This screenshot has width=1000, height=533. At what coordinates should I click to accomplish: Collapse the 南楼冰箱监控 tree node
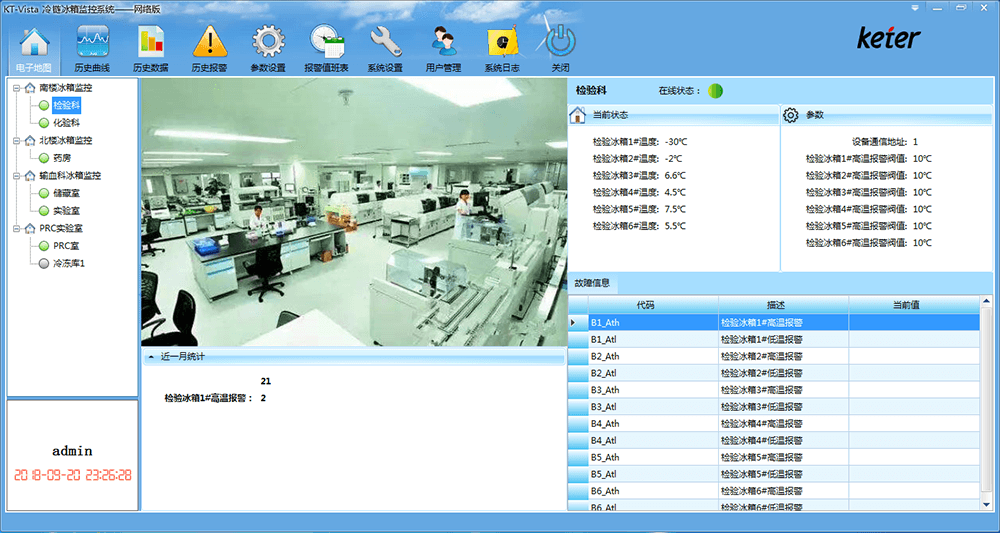[17, 88]
